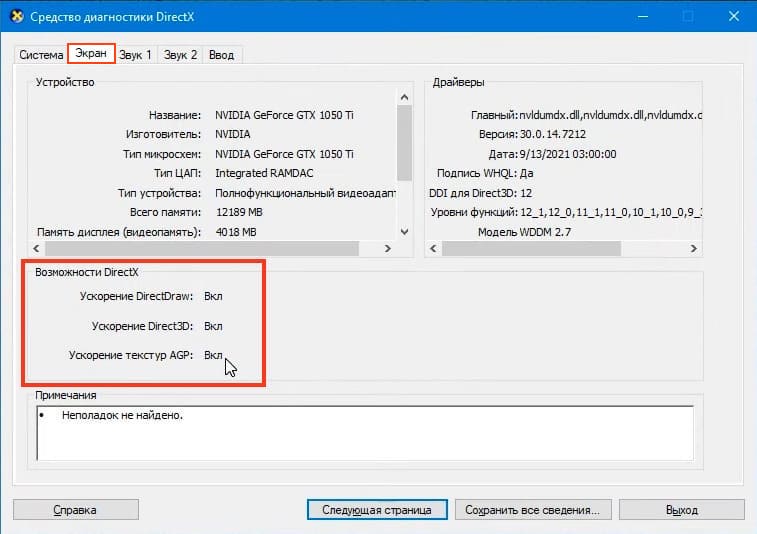Click the total memory value '12189 MB'
This screenshot has width=757, height=534.
coord(239,212)
